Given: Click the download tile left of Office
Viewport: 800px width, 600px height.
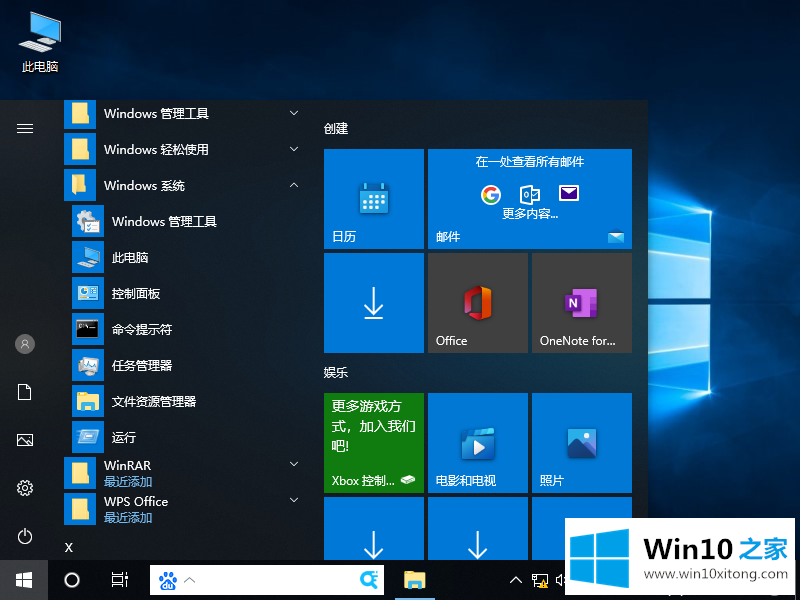Looking at the screenshot, I should point(374,303).
